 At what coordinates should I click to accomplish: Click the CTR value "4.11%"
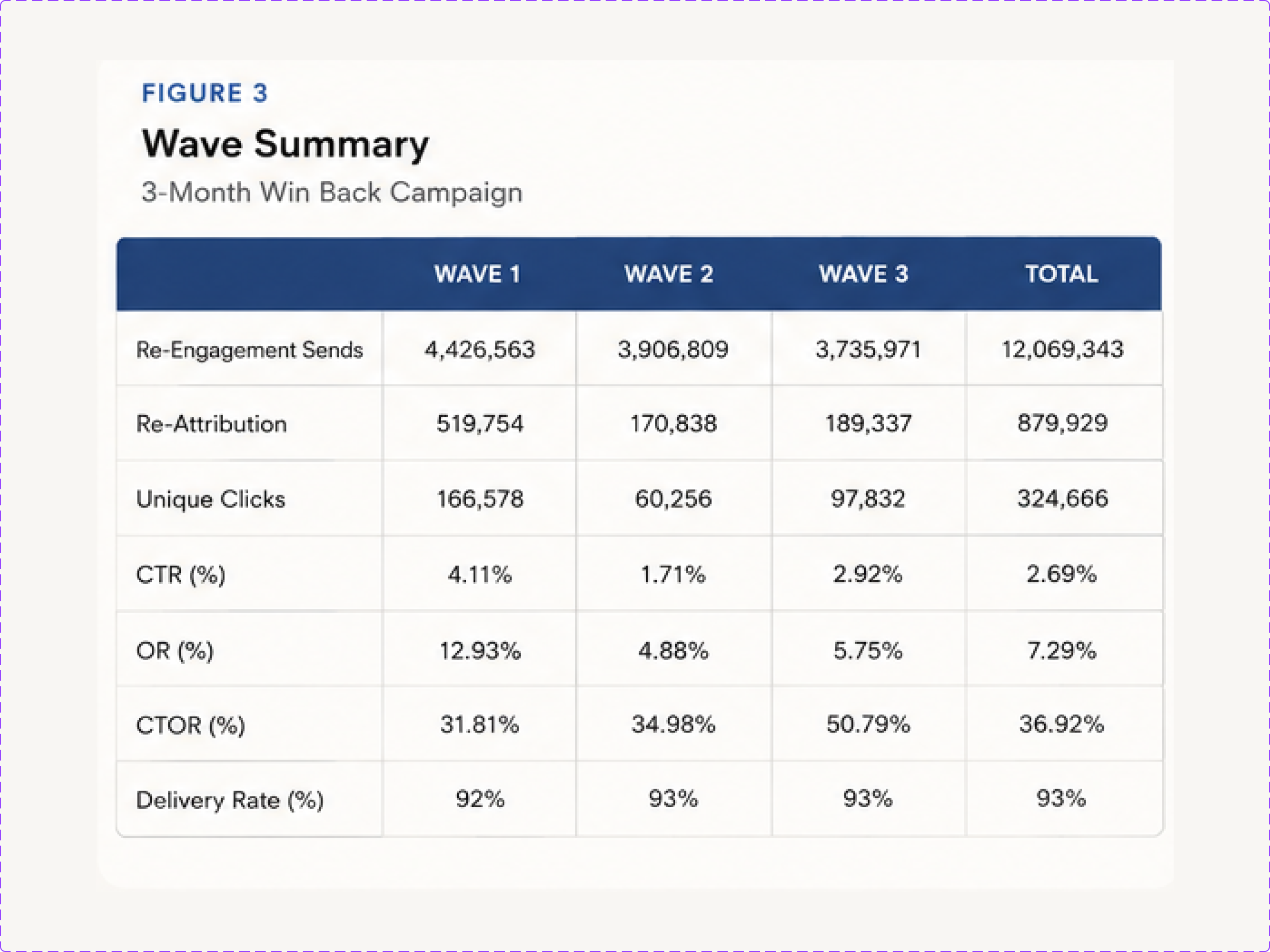pyautogui.click(x=479, y=574)
